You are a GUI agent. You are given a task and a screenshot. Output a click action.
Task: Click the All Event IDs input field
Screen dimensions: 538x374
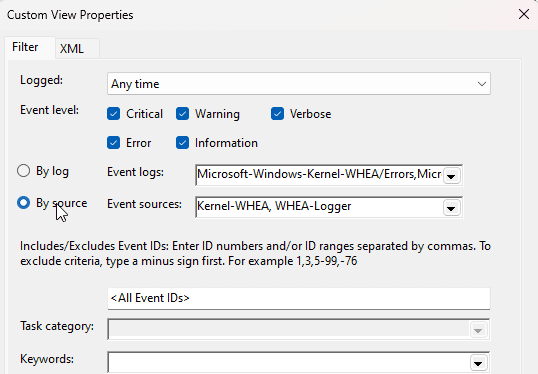point(299,298)
